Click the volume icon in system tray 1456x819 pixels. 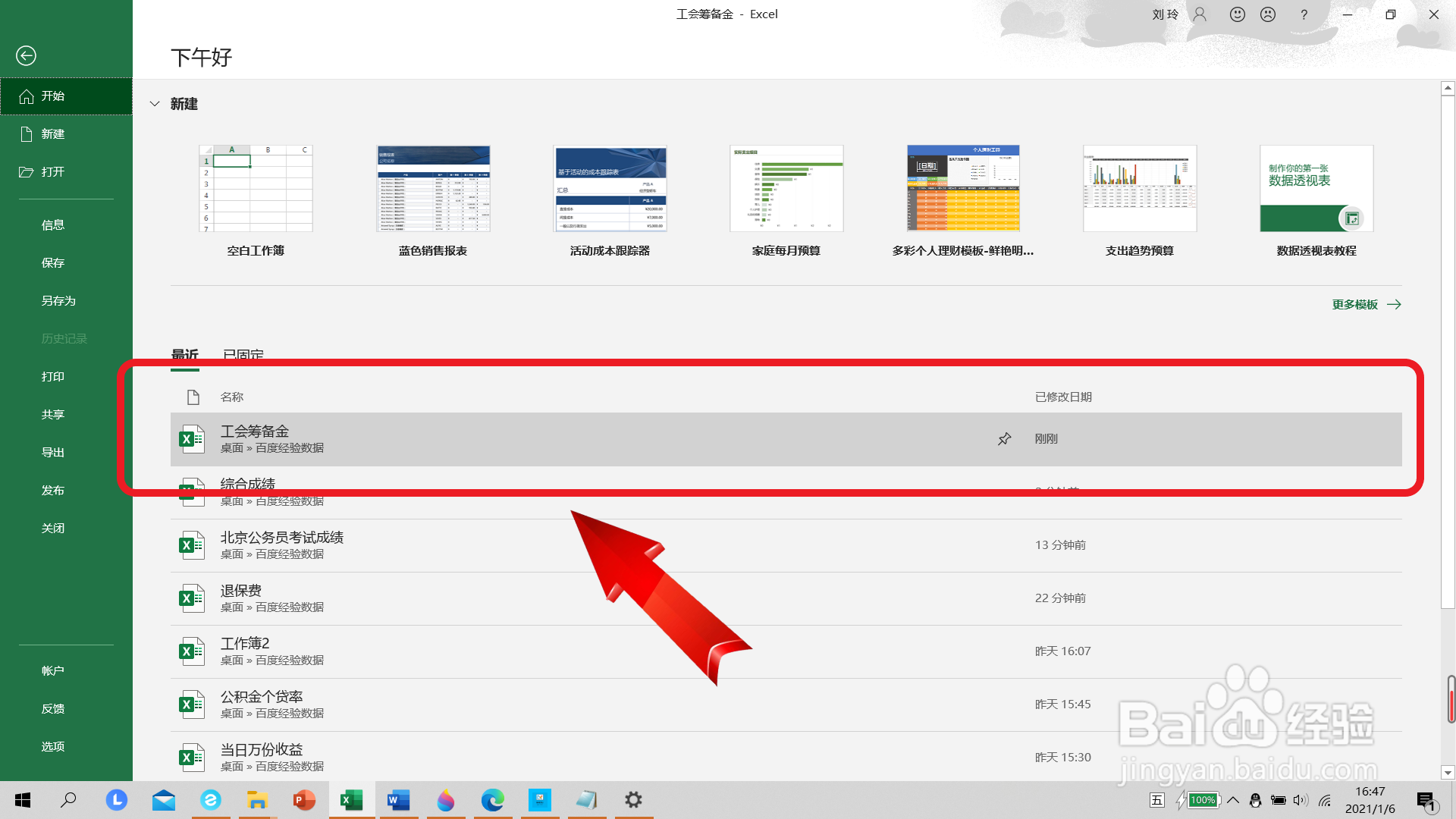click(x=1301, y=800)
